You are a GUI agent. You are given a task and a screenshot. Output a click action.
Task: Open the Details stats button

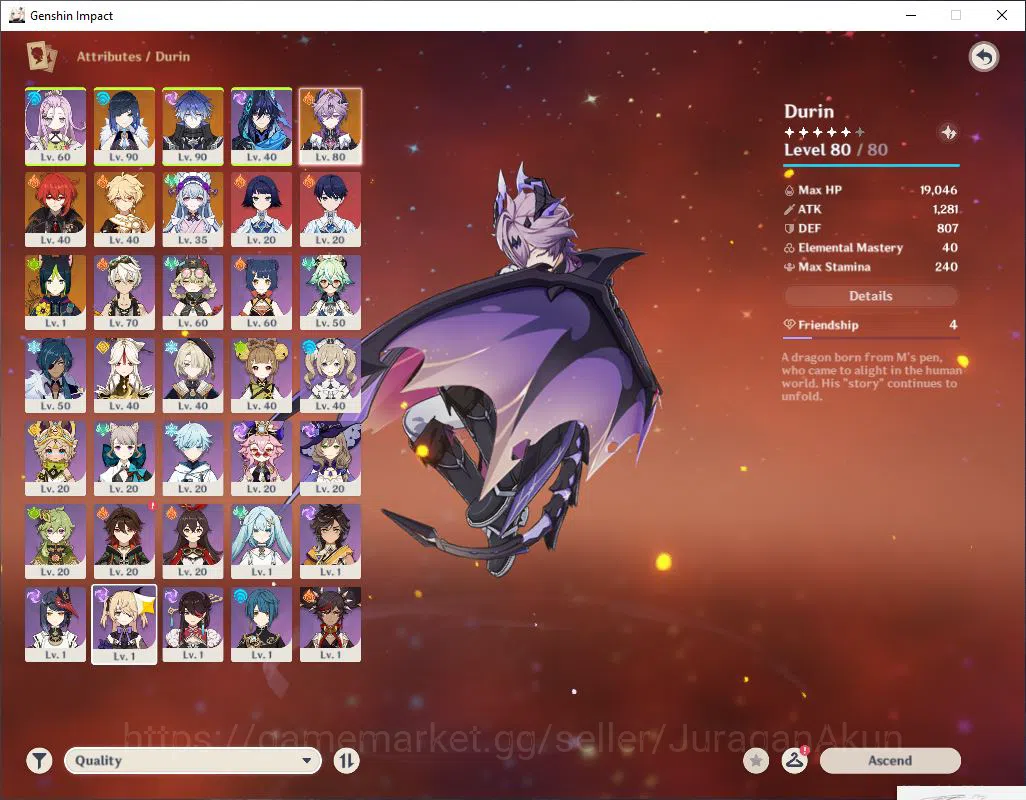(x=870, y=296)
